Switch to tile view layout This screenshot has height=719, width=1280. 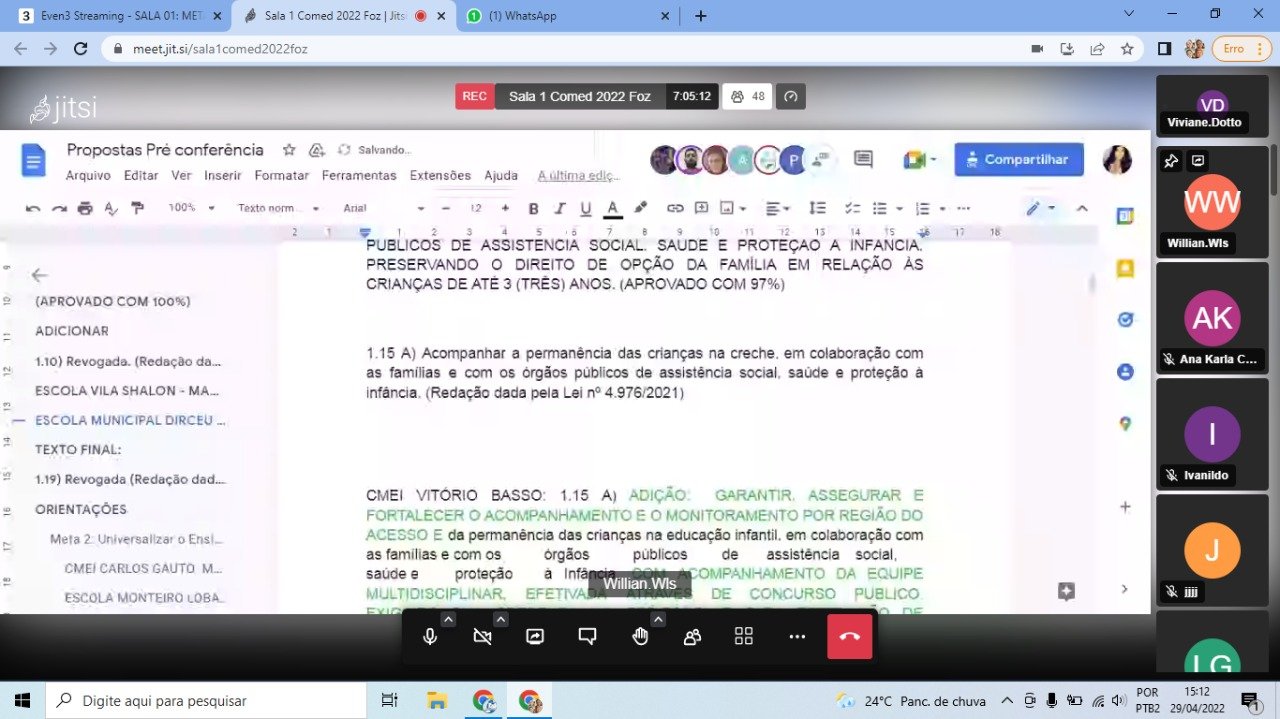pos(744,637)
